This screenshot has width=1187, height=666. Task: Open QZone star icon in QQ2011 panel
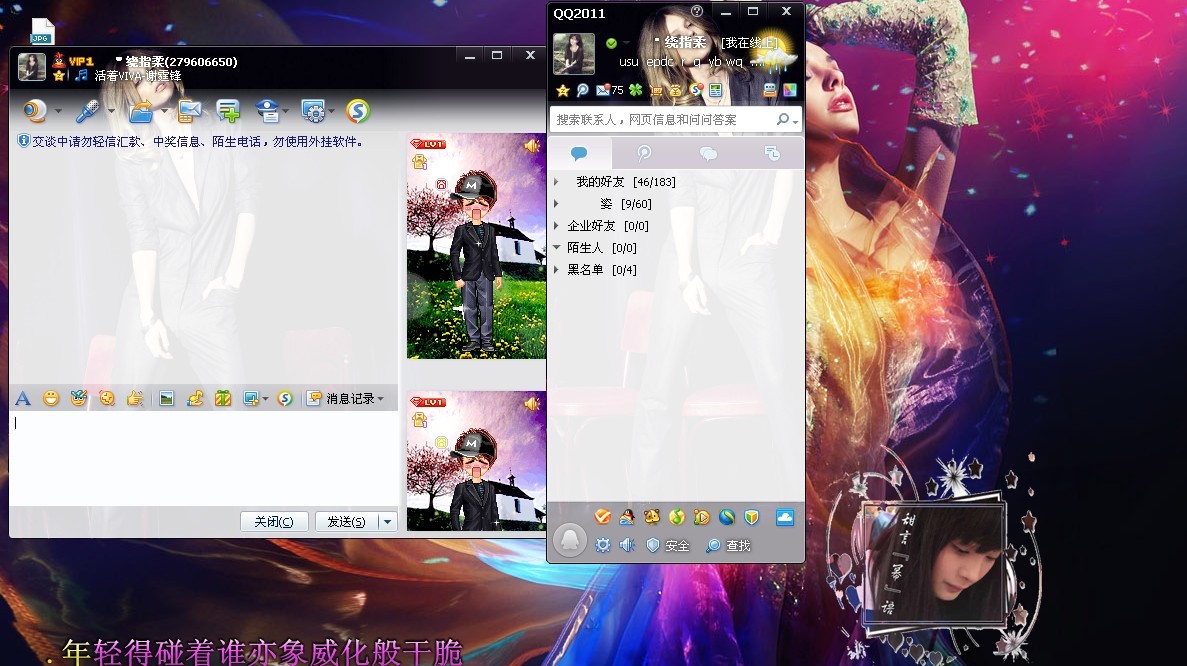tap(562, 91)
